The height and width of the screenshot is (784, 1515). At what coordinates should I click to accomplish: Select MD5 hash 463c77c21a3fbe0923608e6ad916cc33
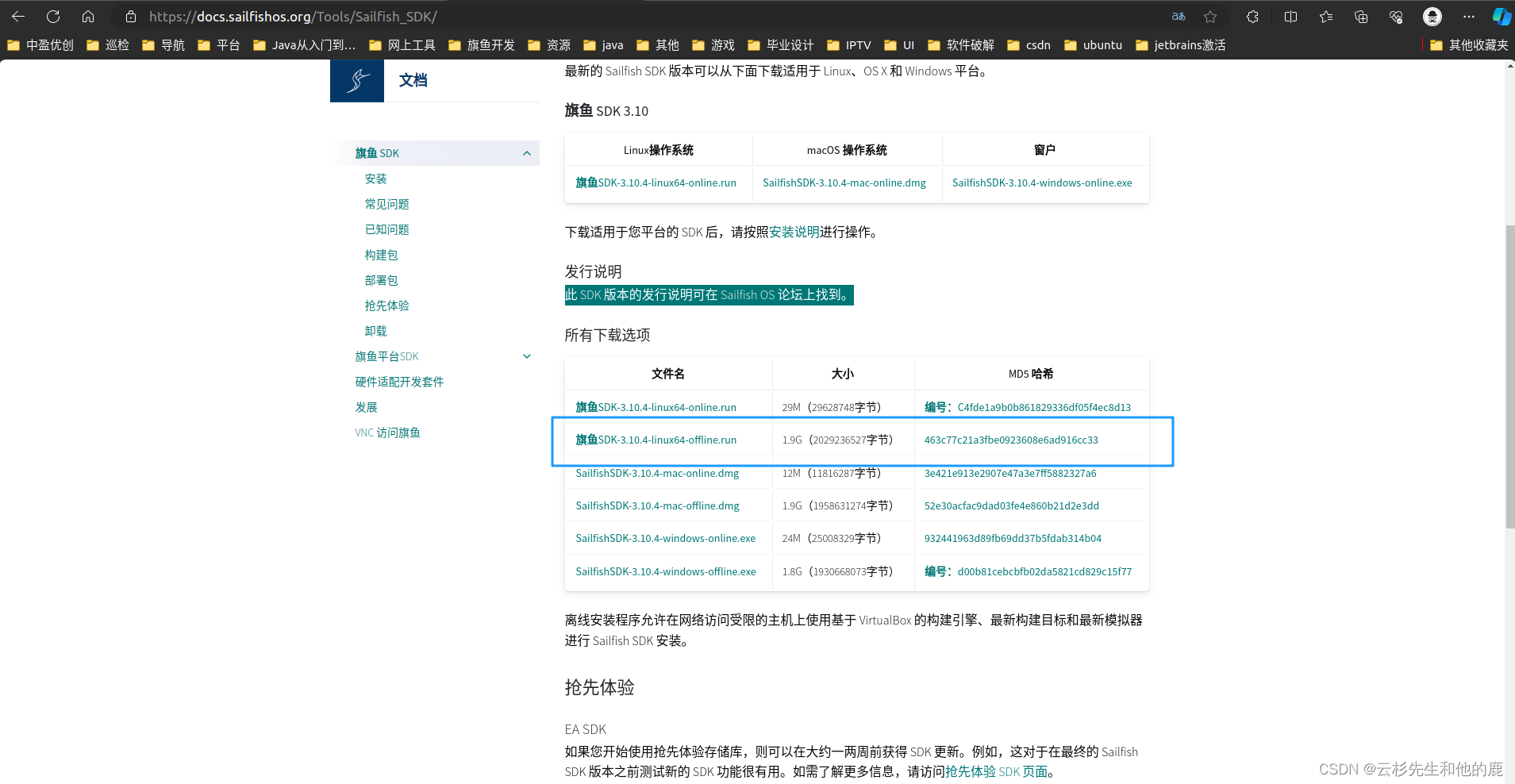click(x=1011, y=440)
